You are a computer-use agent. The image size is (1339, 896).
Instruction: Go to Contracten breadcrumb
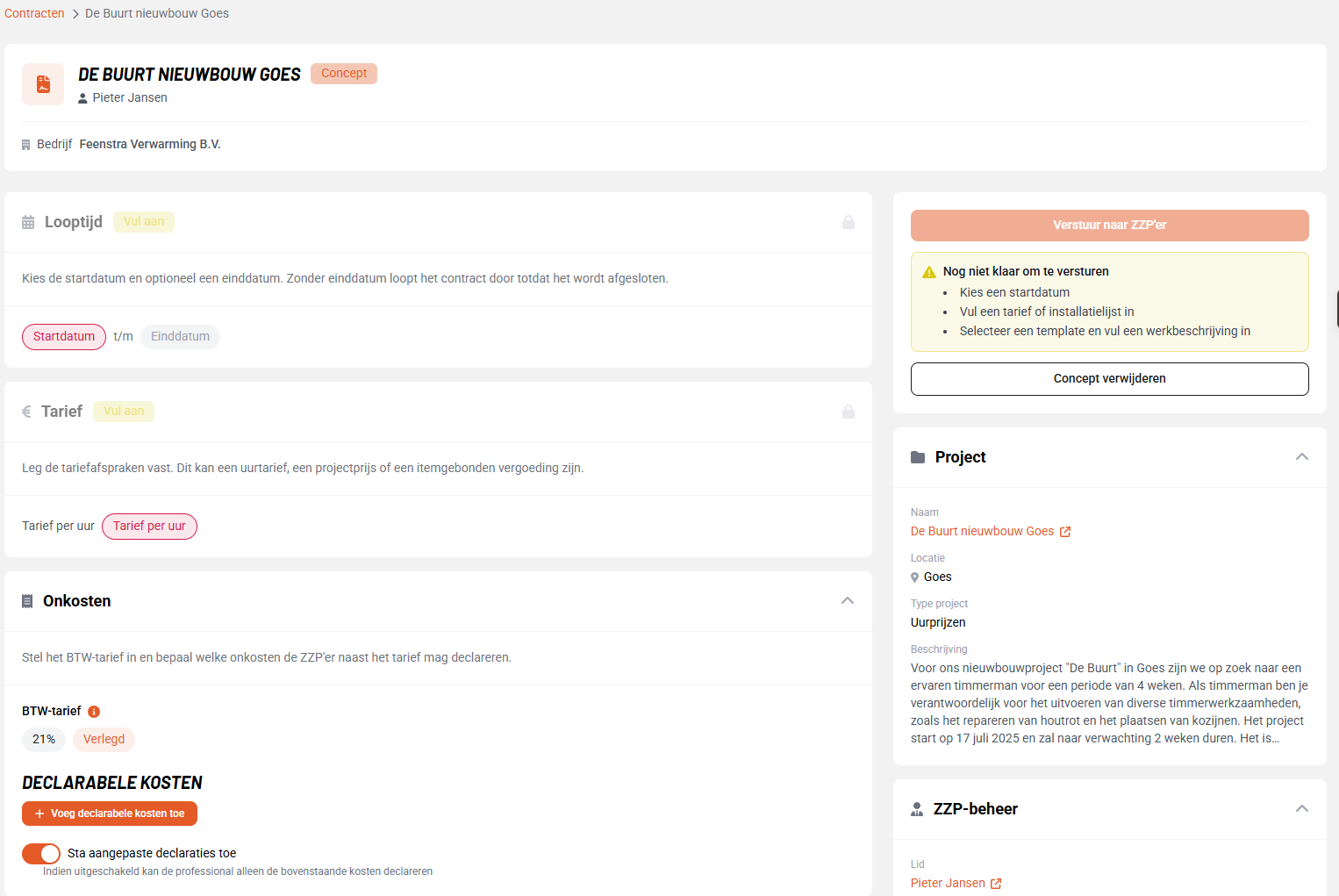[34, 13]
